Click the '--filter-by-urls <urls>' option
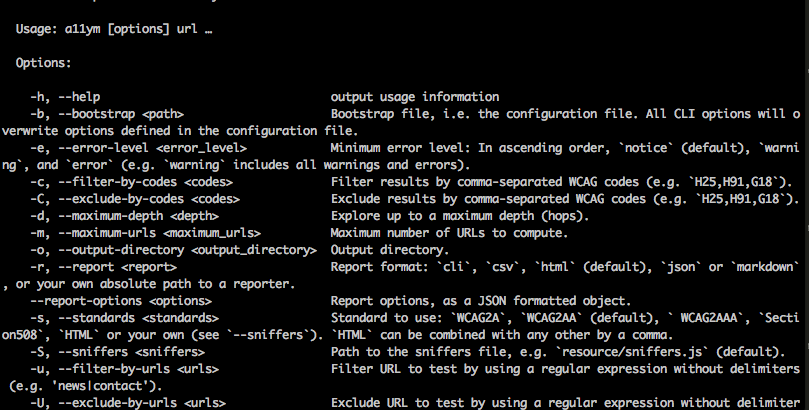This screenshot has height=410, width=809. click(139, 369)
